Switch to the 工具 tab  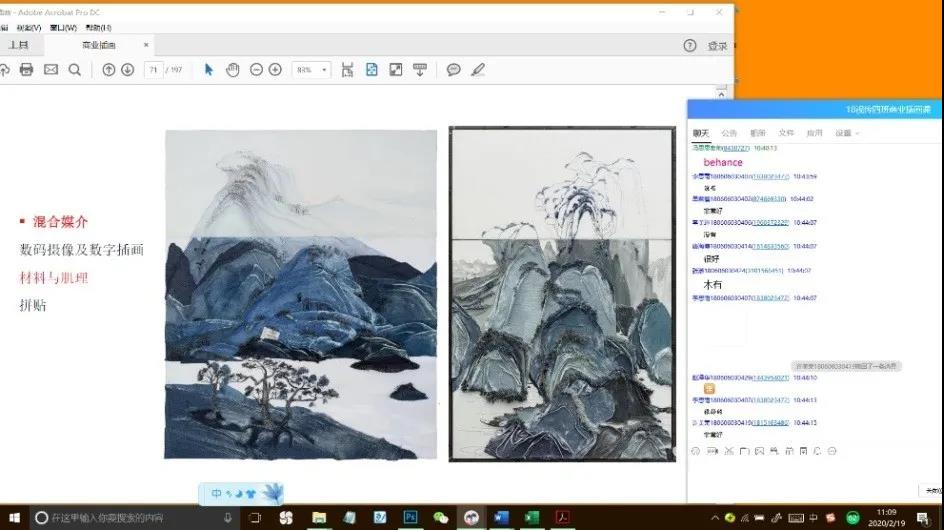coord(18,45)
